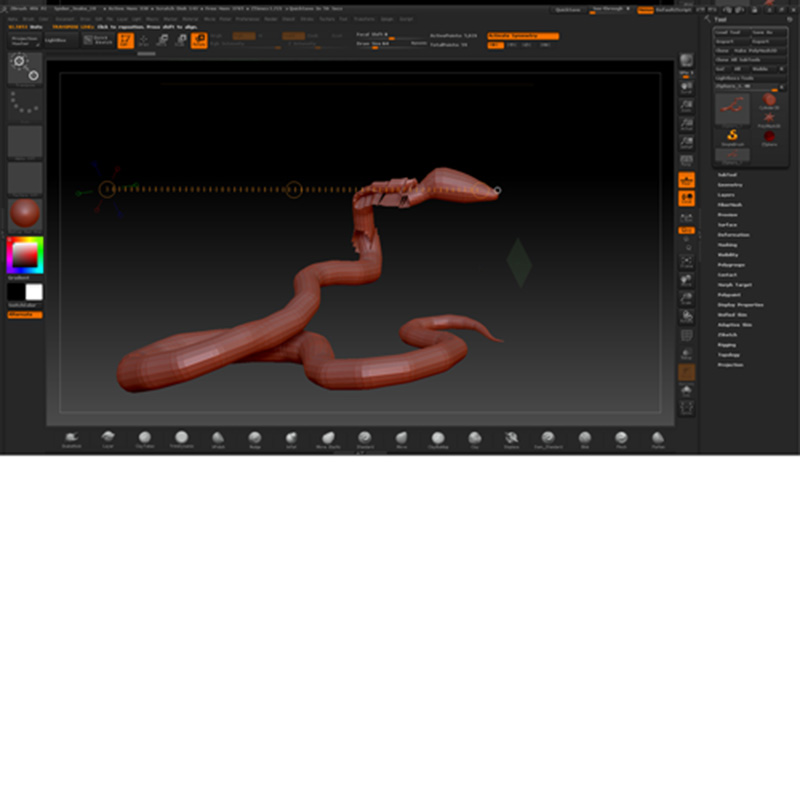Click the Move view icon on right shelf
800x800 pixels.
[x=687, y=280]
